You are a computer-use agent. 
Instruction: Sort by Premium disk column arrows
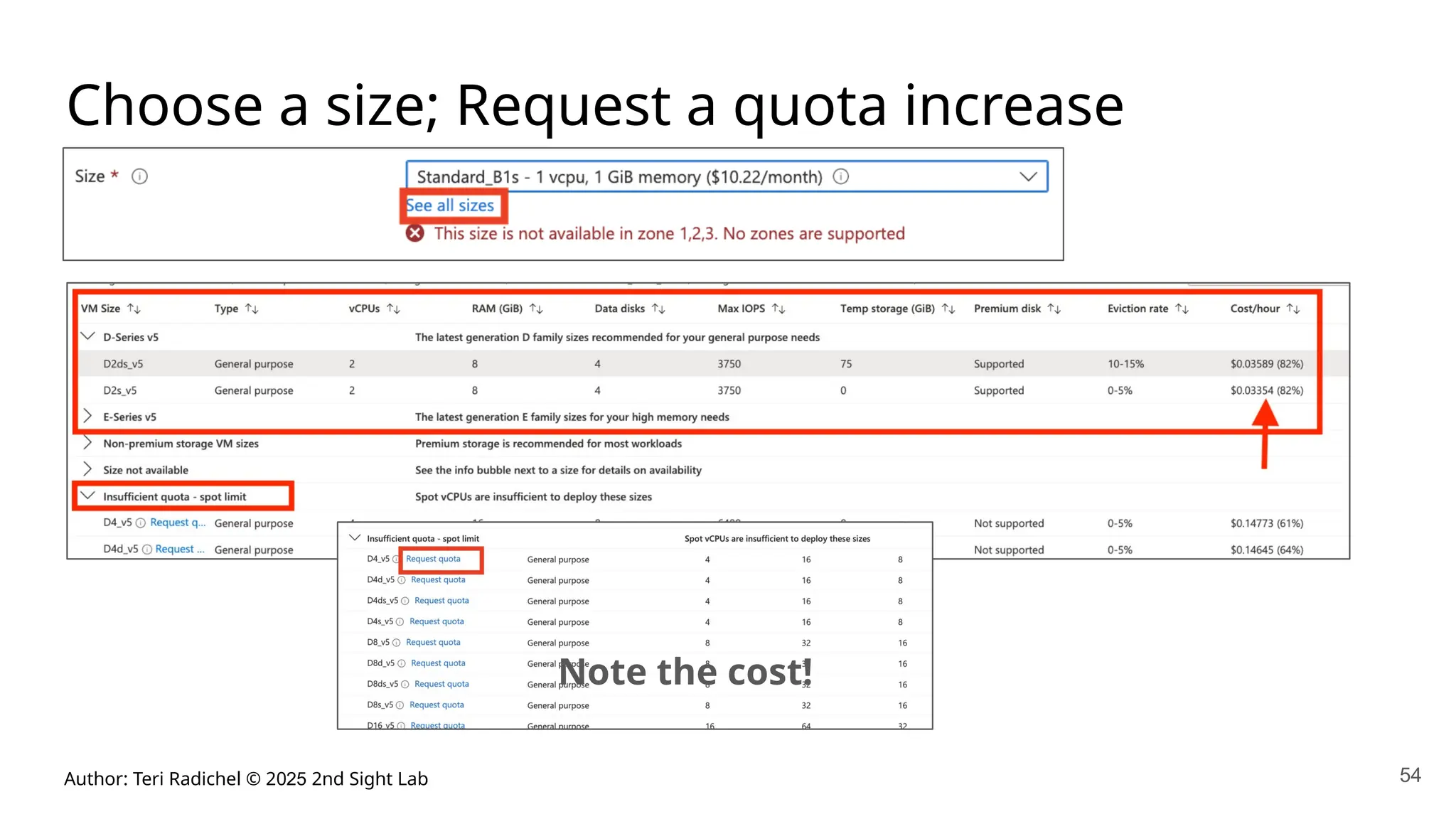pos(1054,309)
